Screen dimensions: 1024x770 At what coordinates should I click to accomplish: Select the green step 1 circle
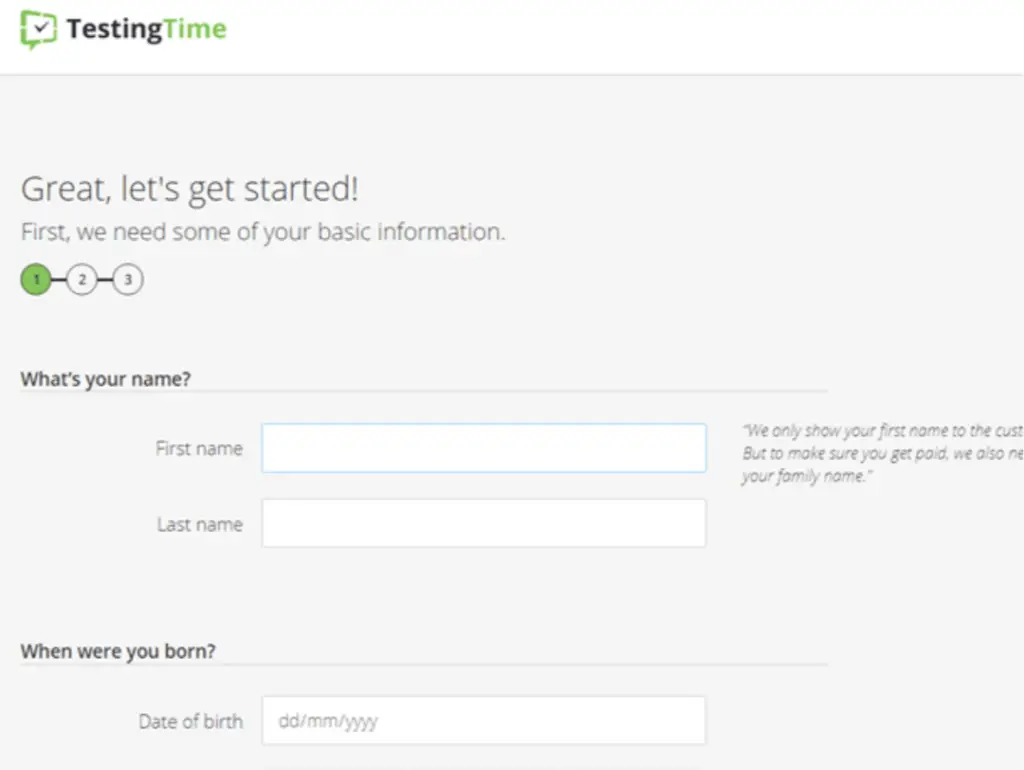pyautogui.click(x=36, y=280)
